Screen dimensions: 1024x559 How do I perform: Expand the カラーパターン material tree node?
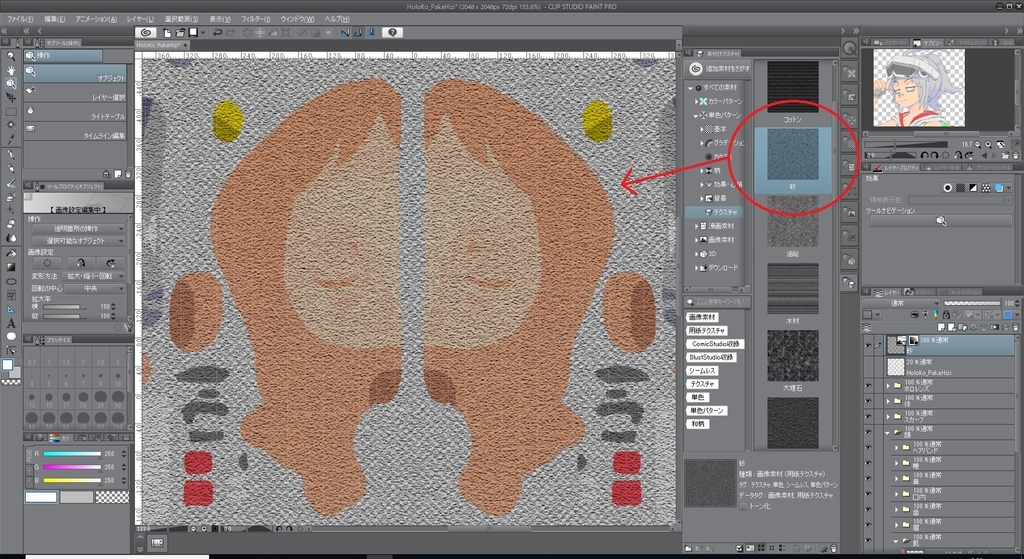pos(696,101)
